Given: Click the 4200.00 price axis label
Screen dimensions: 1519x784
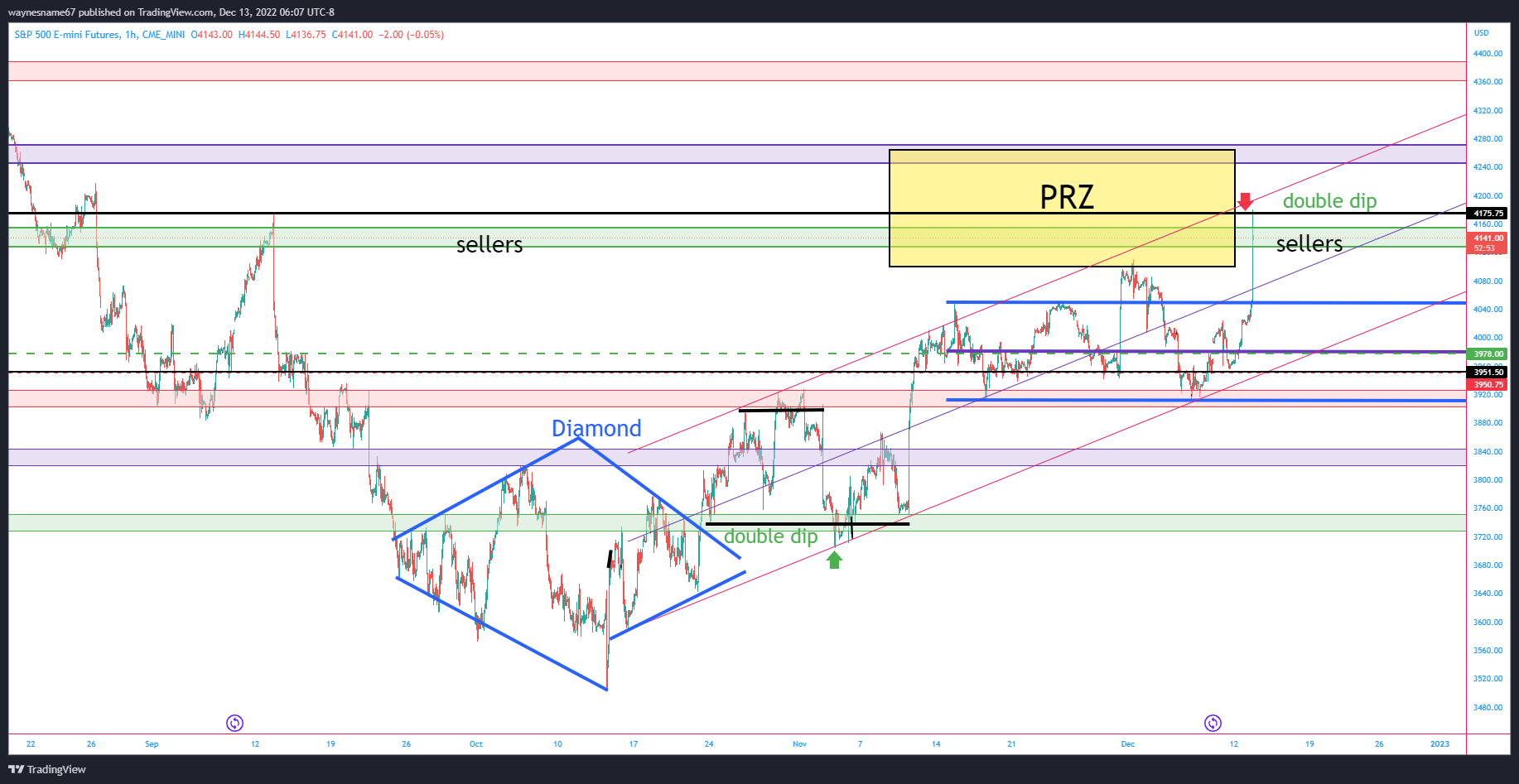Looking at the screenshot, I should pyautogui.click(x=1488, y=196).
